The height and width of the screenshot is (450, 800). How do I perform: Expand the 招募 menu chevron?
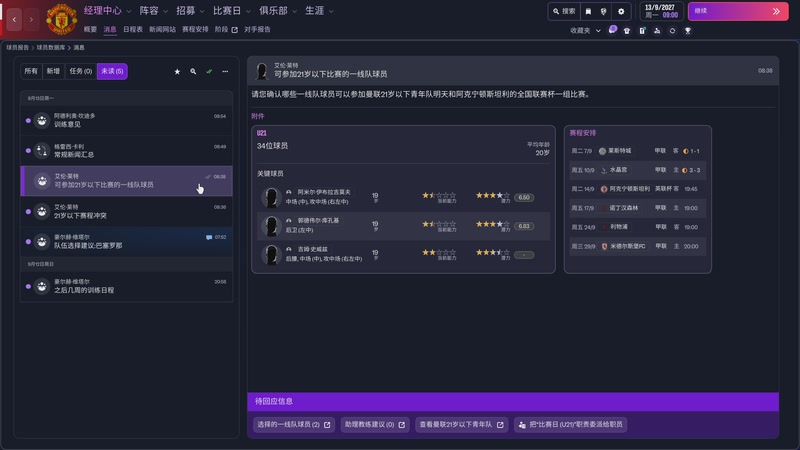coord(202,11)
